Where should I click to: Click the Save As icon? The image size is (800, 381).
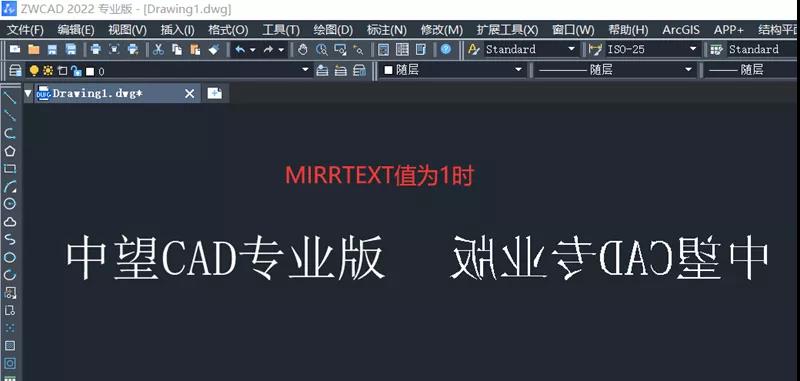(x=71, y=49)
